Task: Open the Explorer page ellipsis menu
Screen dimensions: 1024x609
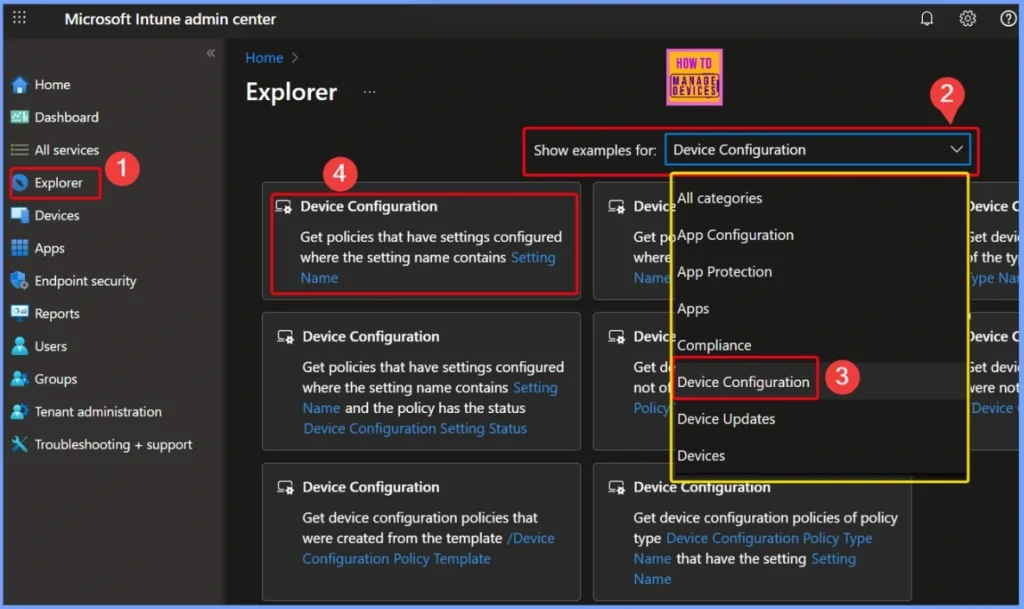Action: click(x=370, y=92)
